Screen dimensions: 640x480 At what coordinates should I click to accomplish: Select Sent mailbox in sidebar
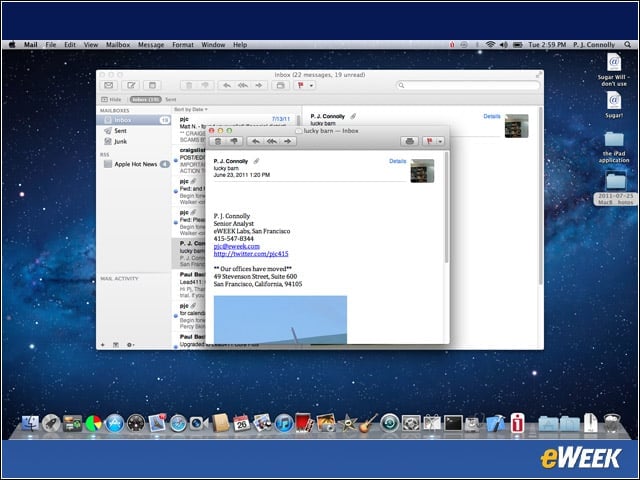[134, 131]
